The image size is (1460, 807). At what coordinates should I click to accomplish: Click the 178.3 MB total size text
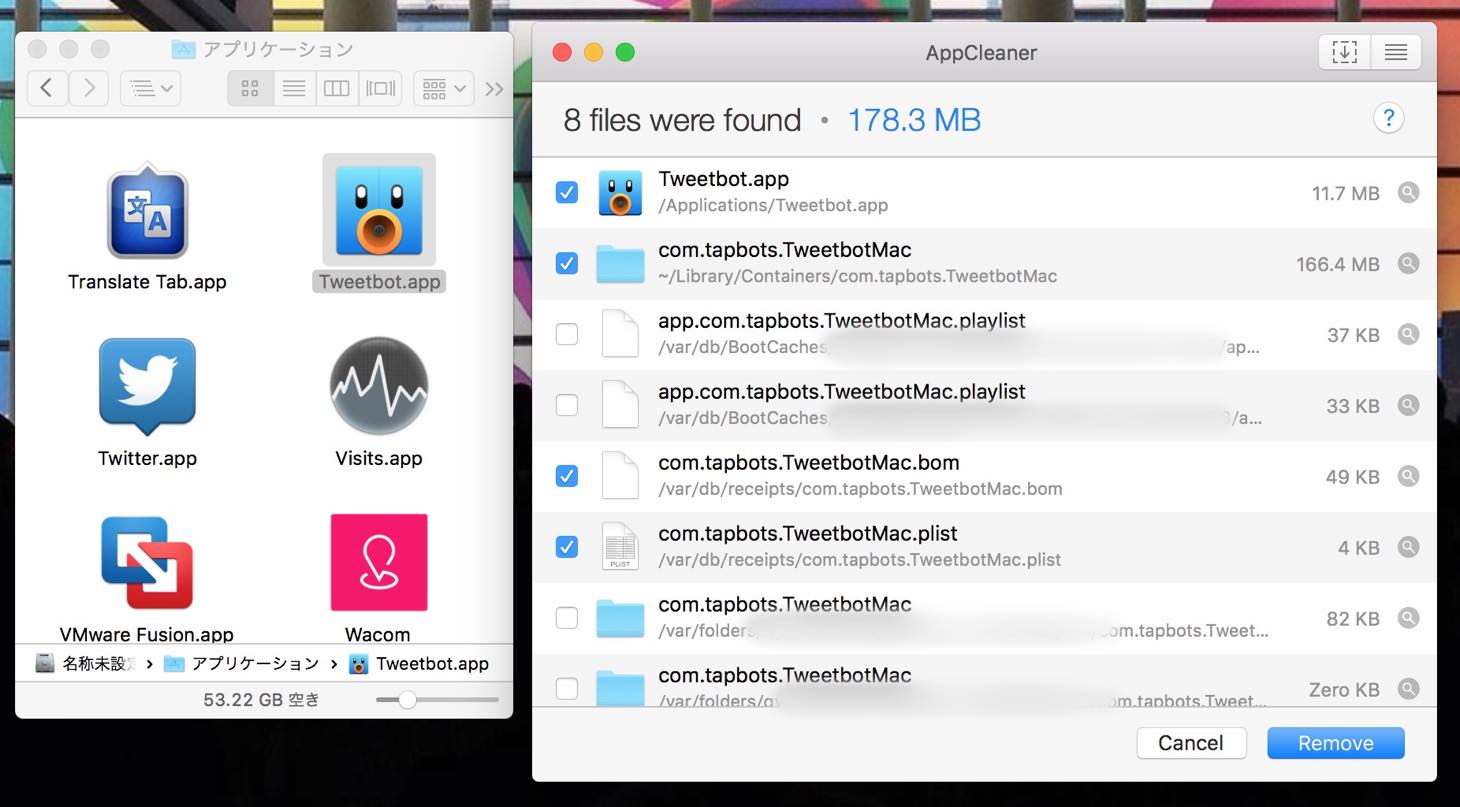[914, 121]
